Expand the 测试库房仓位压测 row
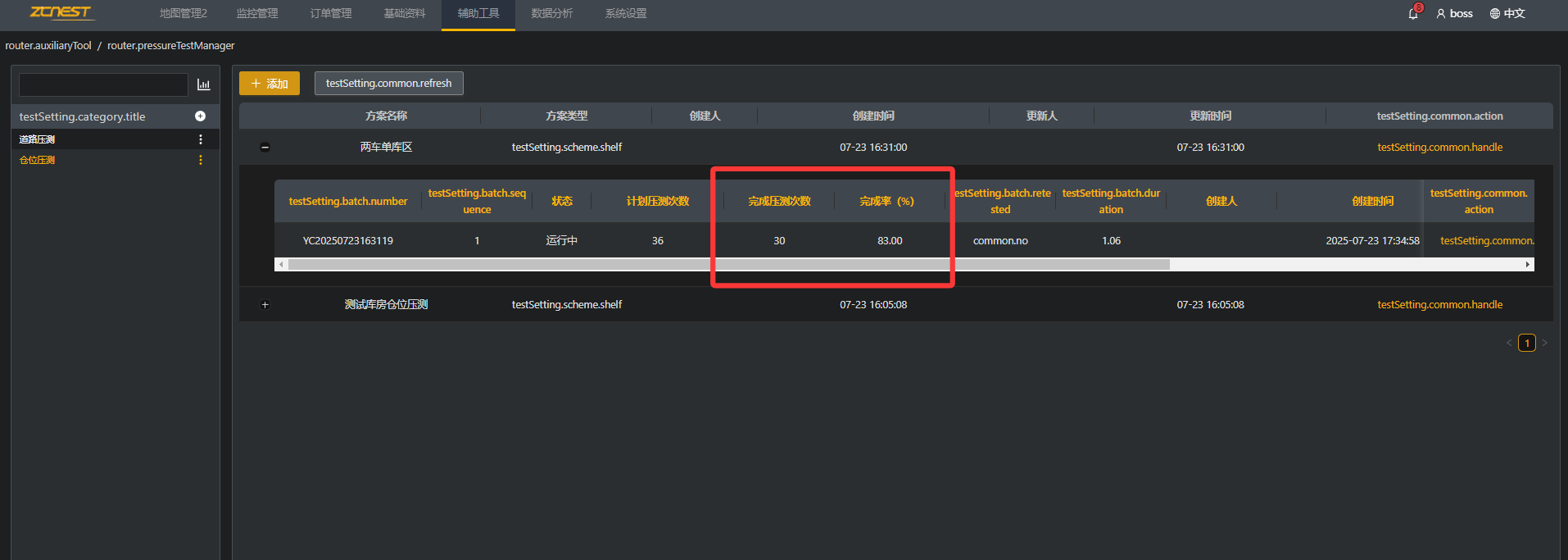This screenshot has width=1568, height=560. point(265,305)
